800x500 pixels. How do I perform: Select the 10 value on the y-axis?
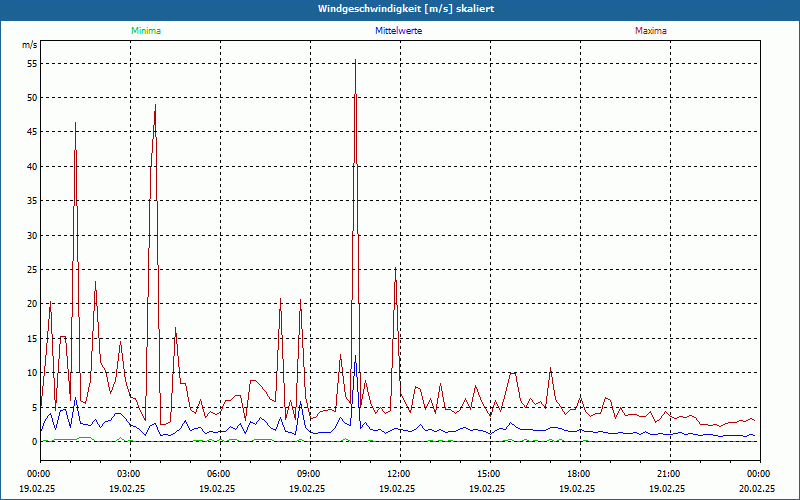click(x=32, y=373)
